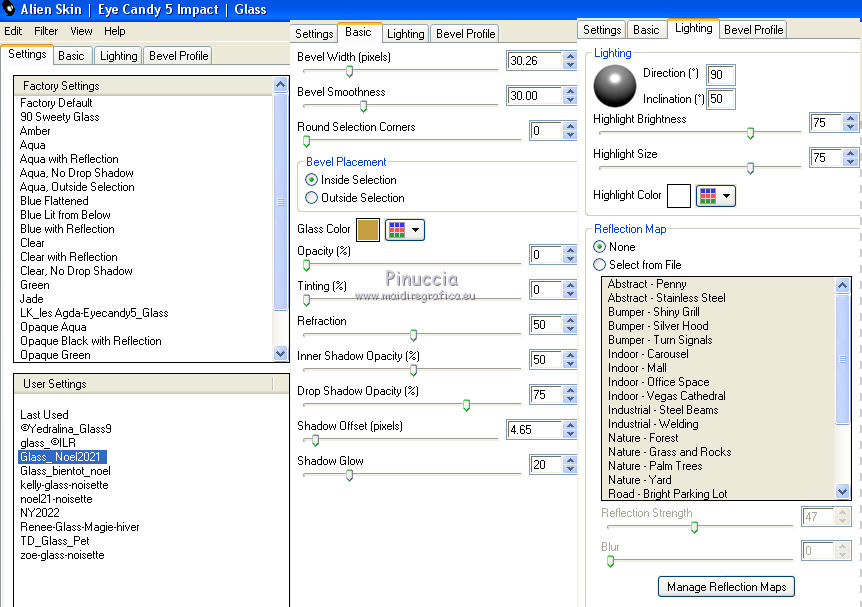Screen dimensions: 862x607
Task: Click the white Highlight Color swatch
Action: (679, 196)
